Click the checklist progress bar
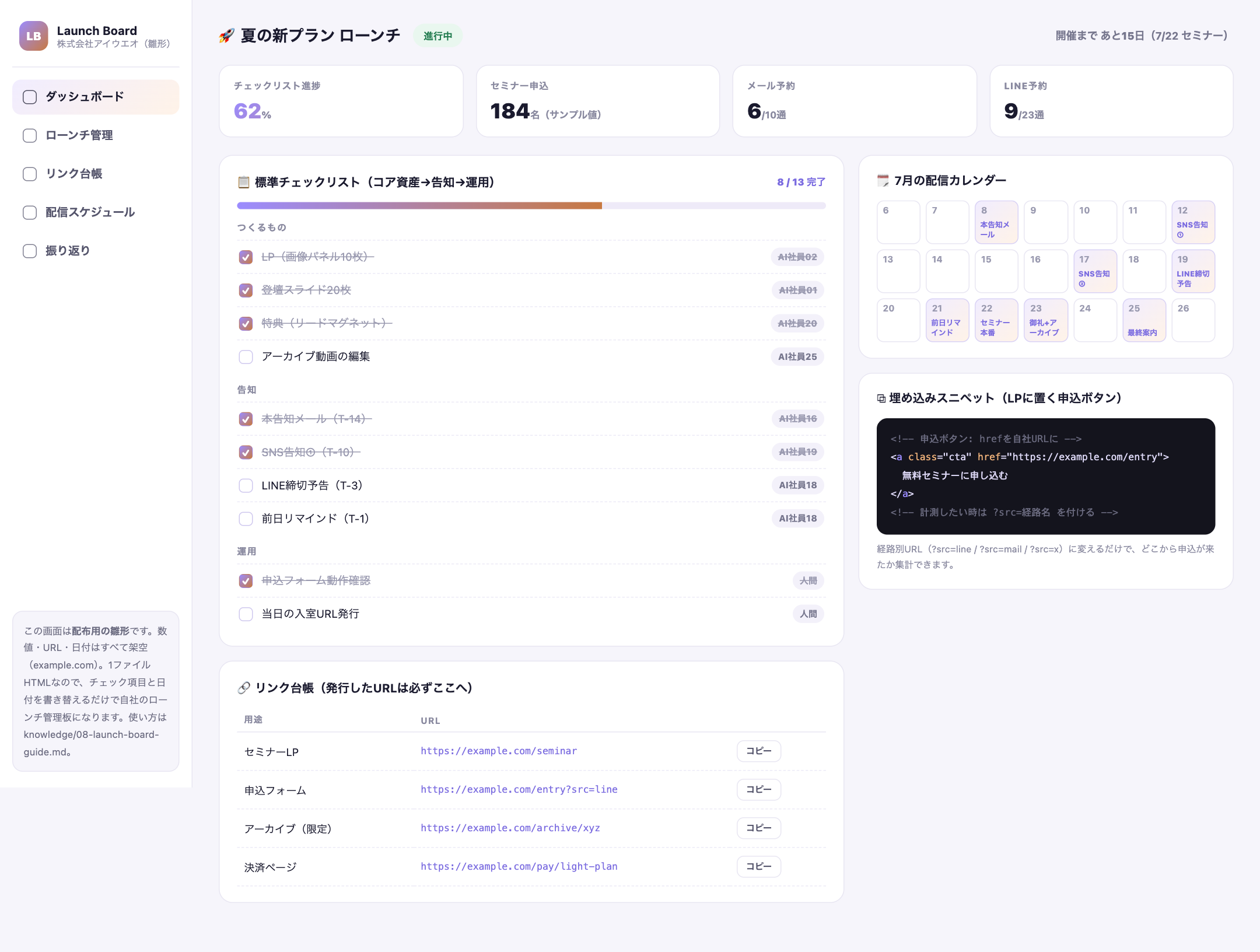The height and width of the screenshot is (952, 1260). tap(531, 205)
